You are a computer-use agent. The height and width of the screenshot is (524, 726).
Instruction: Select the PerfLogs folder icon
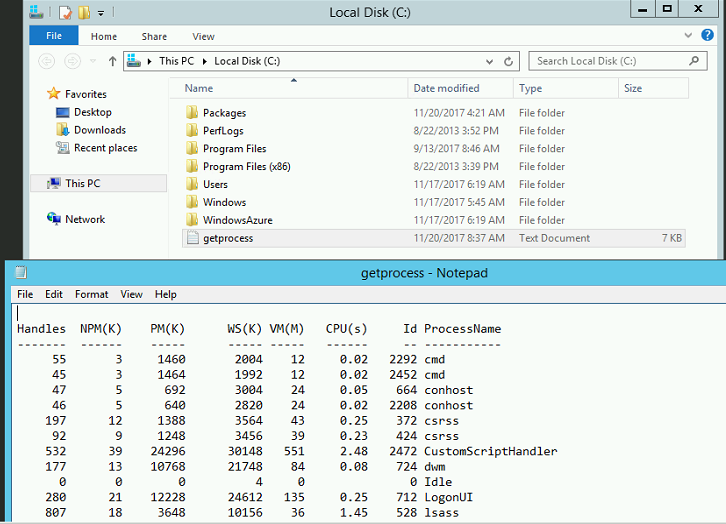192,131
